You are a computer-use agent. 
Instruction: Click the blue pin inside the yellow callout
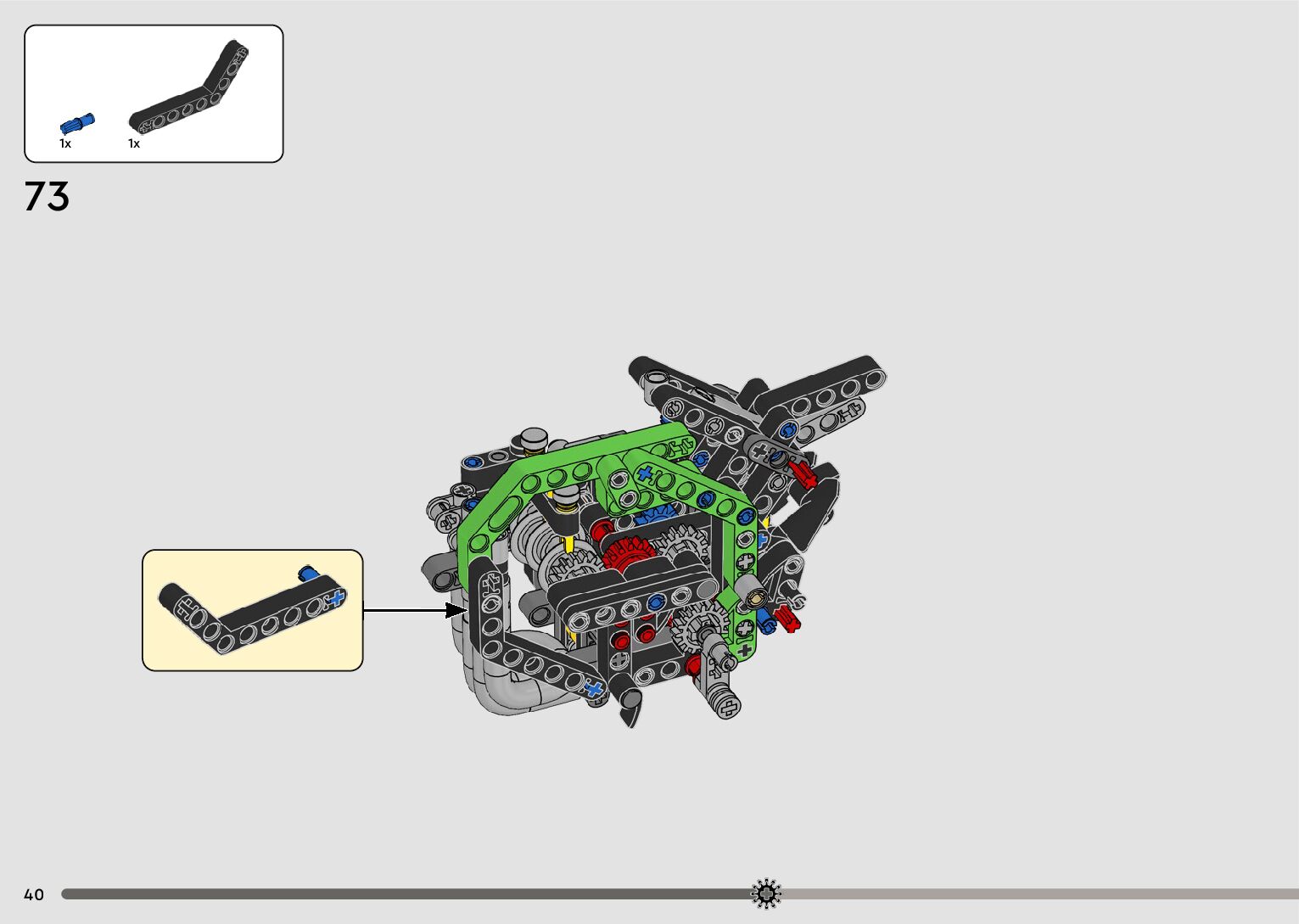(x=309, y=574)
